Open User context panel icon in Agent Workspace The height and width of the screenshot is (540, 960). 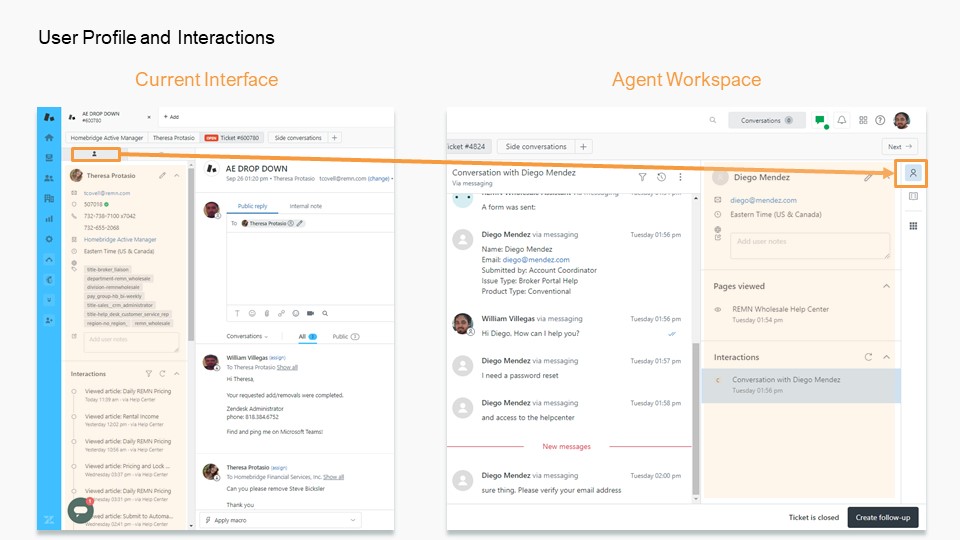click(913, 173)
